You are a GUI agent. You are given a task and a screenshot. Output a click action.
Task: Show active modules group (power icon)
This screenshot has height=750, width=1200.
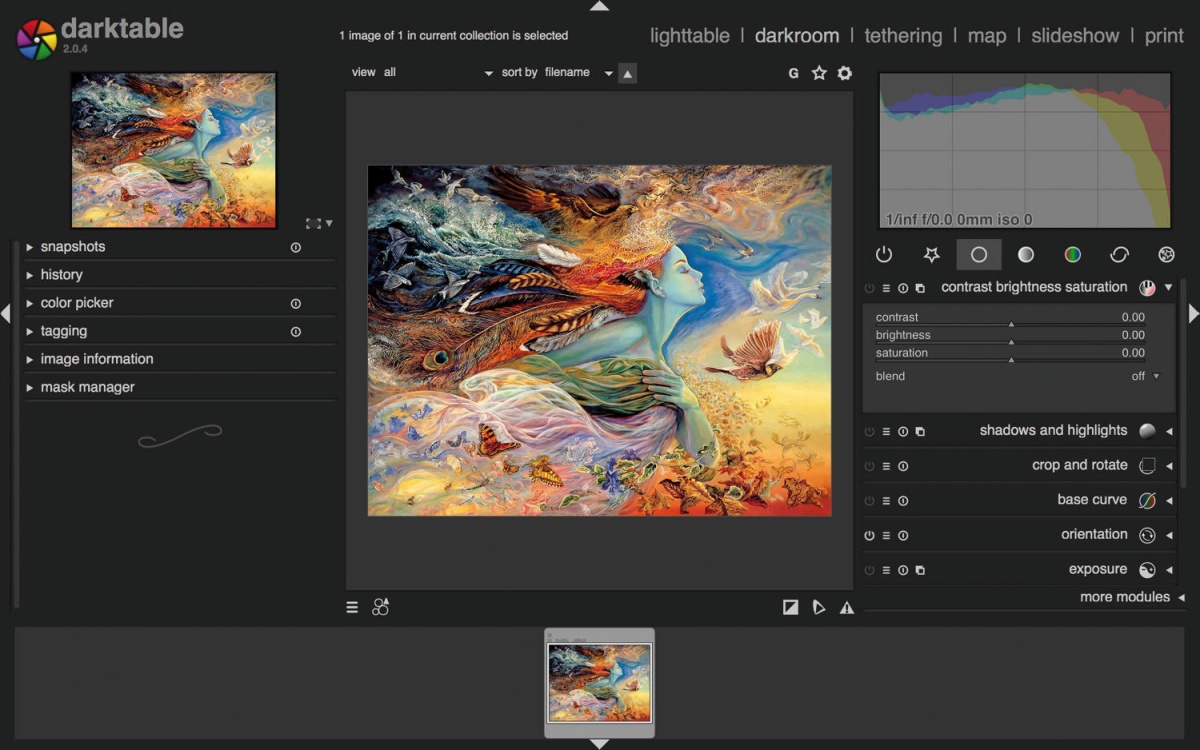(884, 255)
